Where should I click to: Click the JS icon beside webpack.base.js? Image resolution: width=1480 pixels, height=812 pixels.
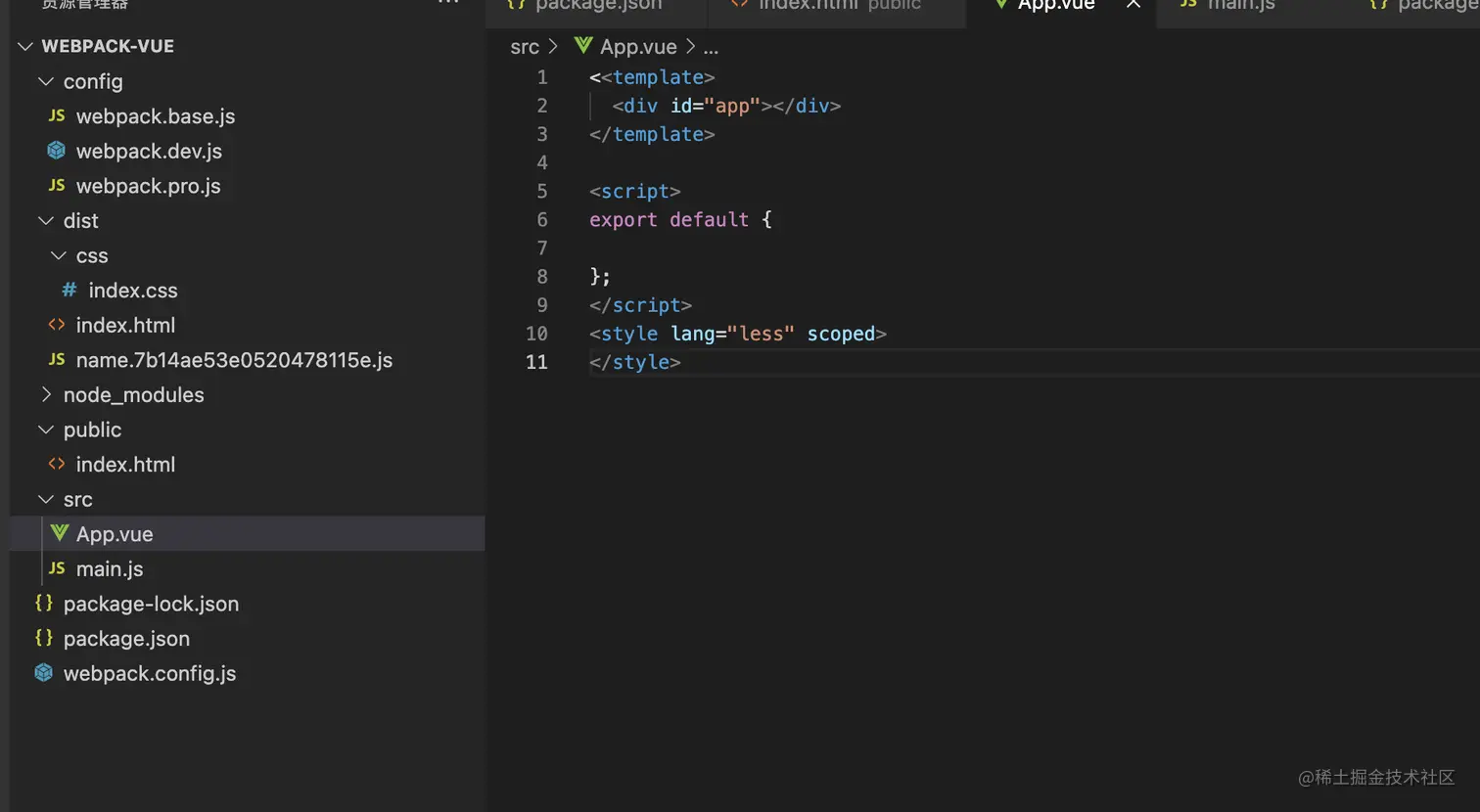57,115
